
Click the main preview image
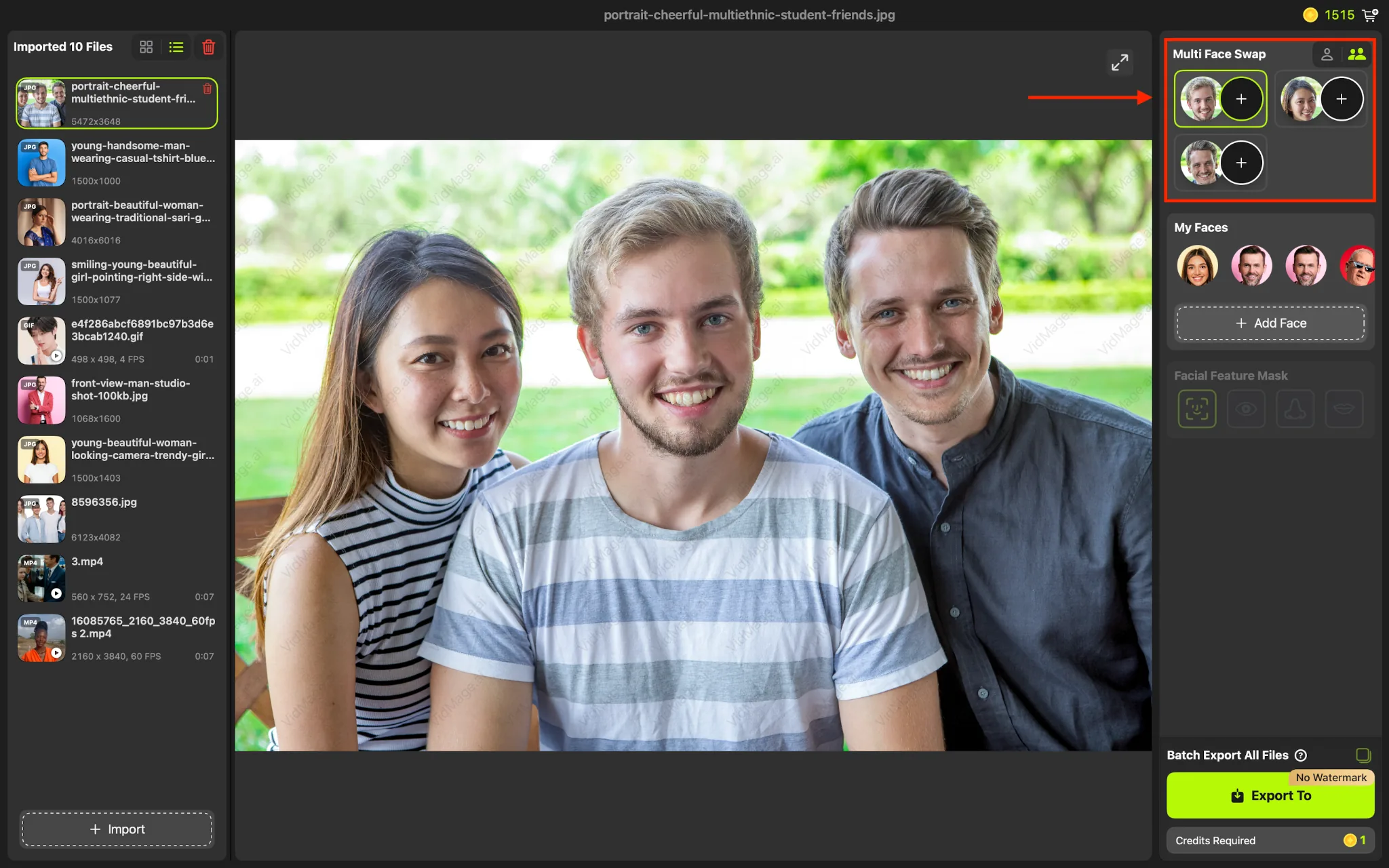pyautogui.click(x=693, y=446)
